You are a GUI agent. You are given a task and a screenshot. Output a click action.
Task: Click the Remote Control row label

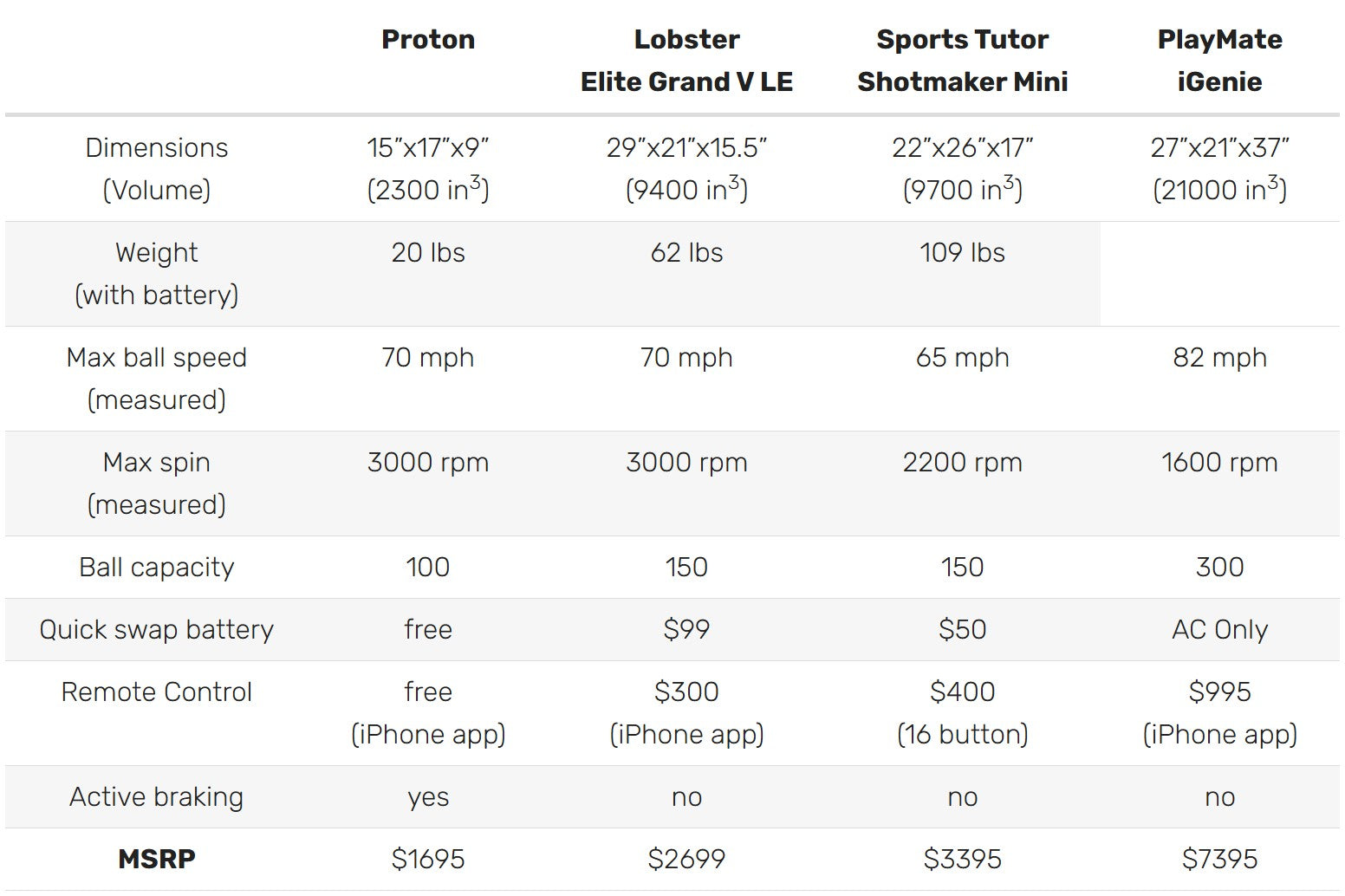click(157, 692)
